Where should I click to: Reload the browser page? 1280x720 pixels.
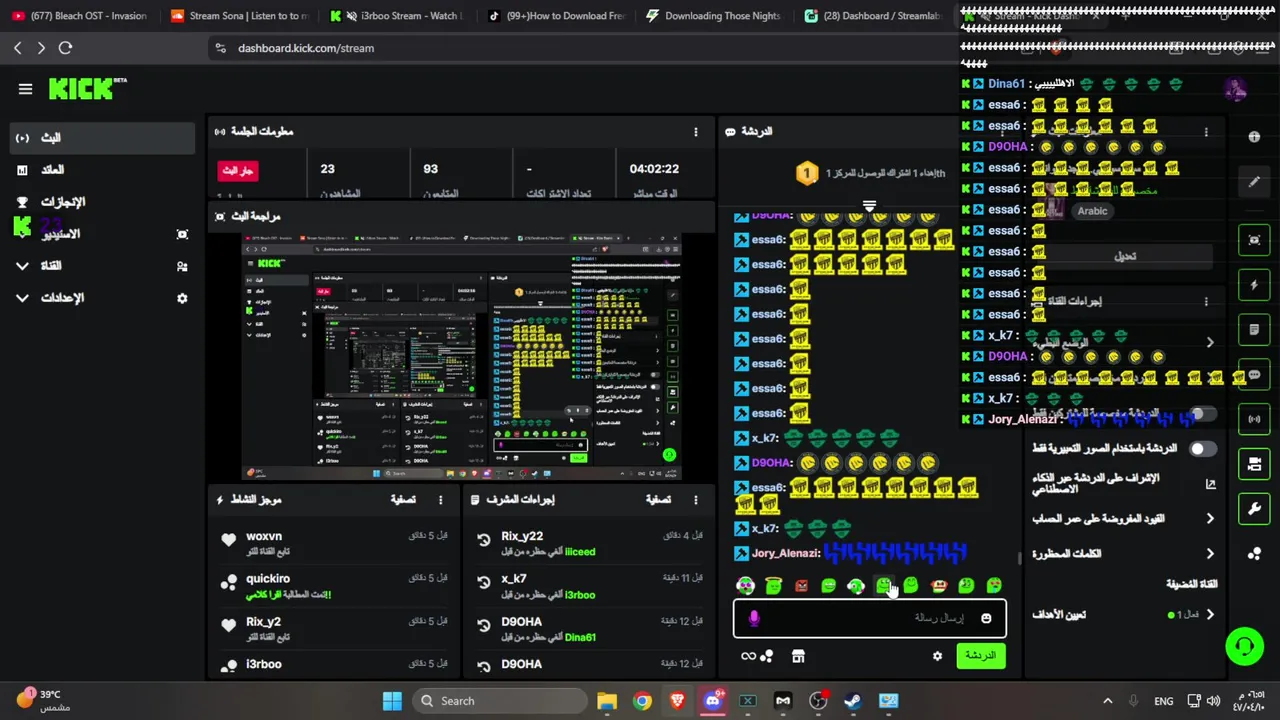(65, 48)
